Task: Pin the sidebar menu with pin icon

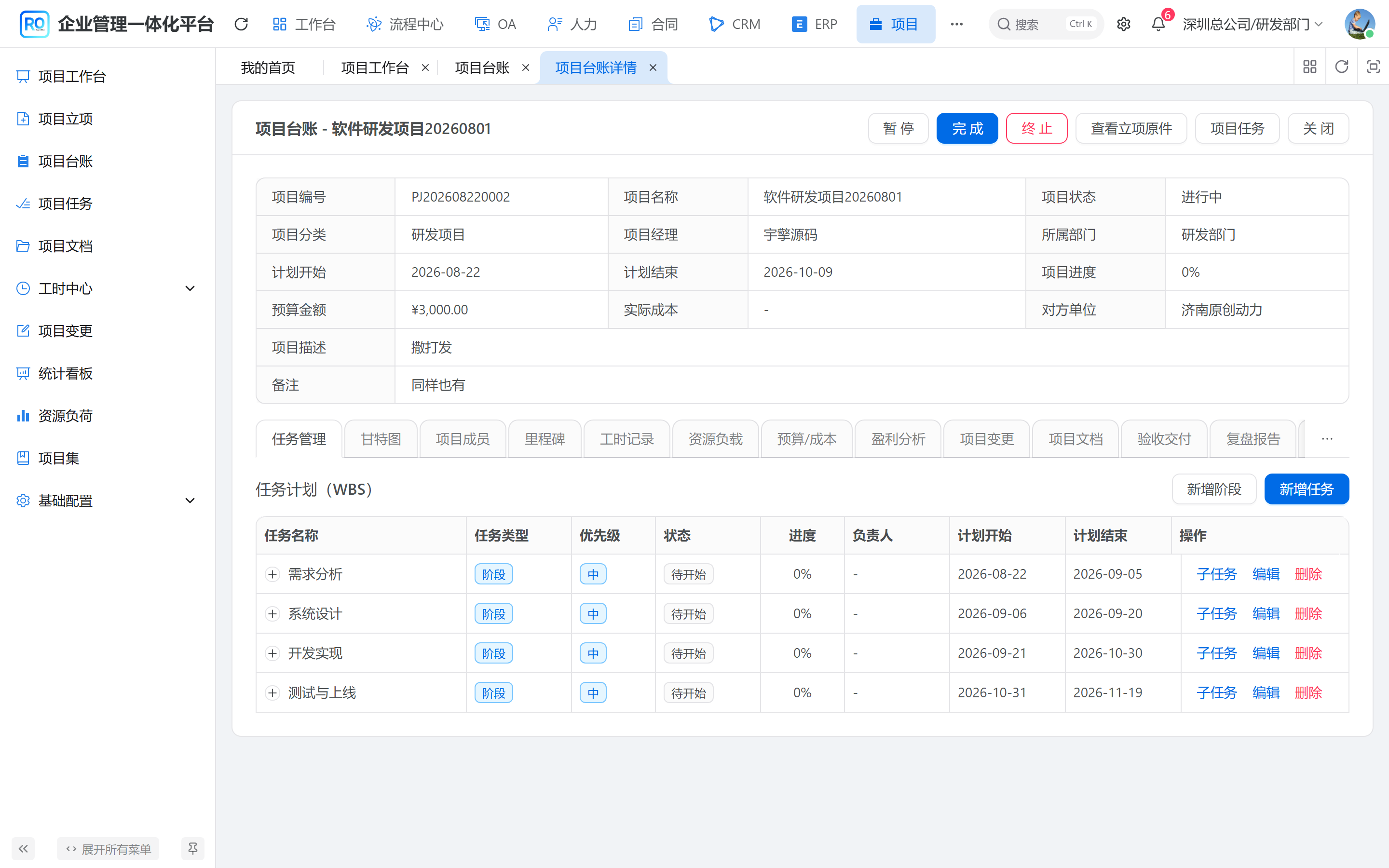Action: pos(193,849)
